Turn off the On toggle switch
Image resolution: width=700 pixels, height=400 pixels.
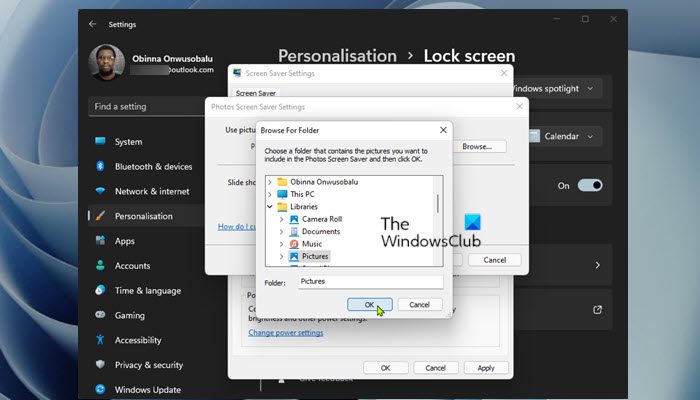590,185
